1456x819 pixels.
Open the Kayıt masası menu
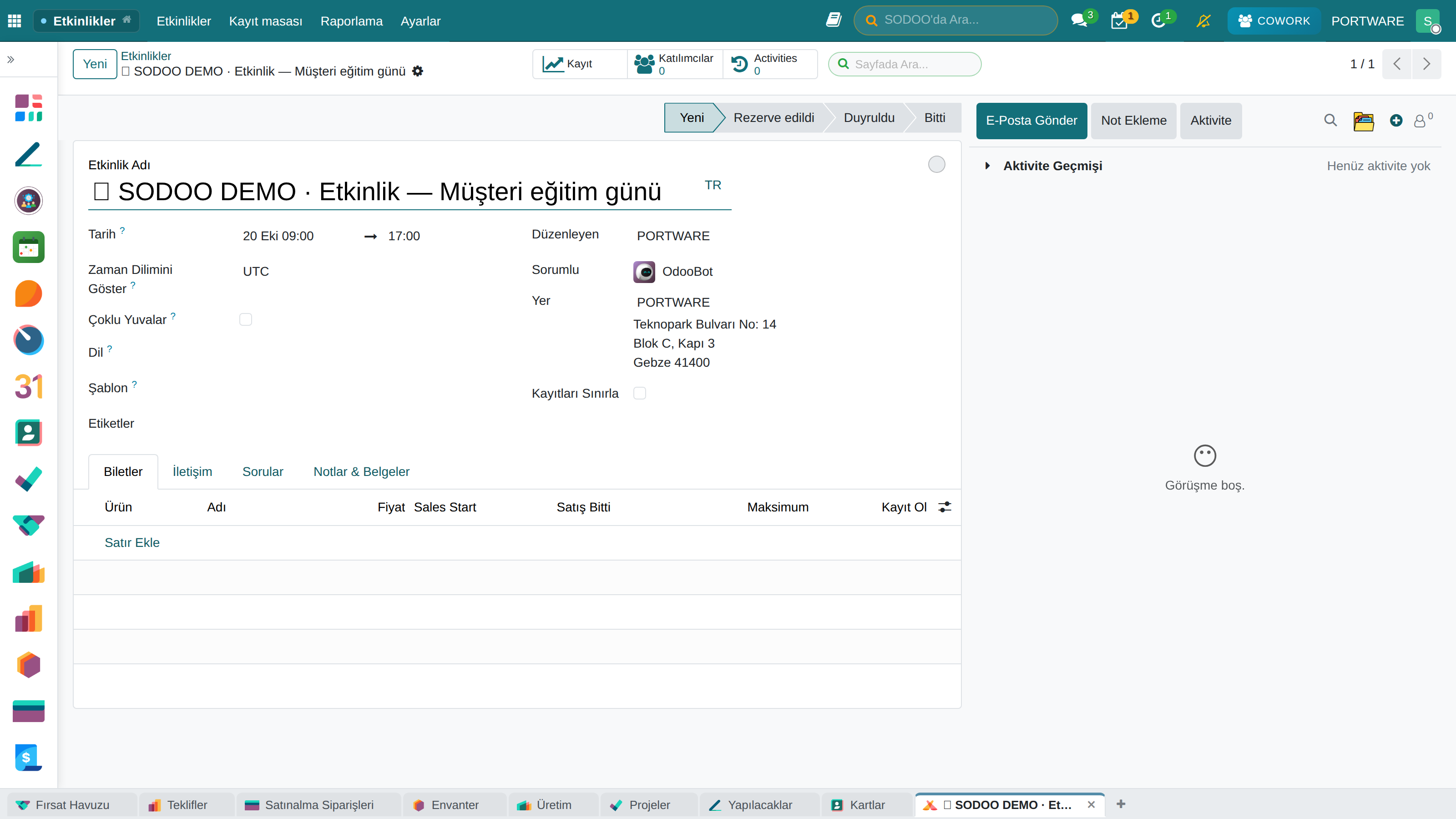[x=266, y=21]
